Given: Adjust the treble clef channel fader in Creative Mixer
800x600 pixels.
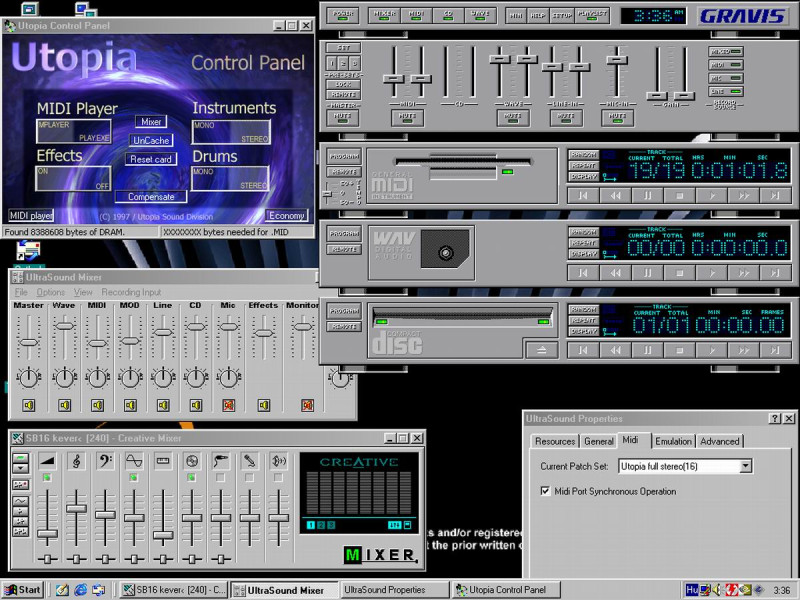Looking at the screenshot, I should pos(76,508).
